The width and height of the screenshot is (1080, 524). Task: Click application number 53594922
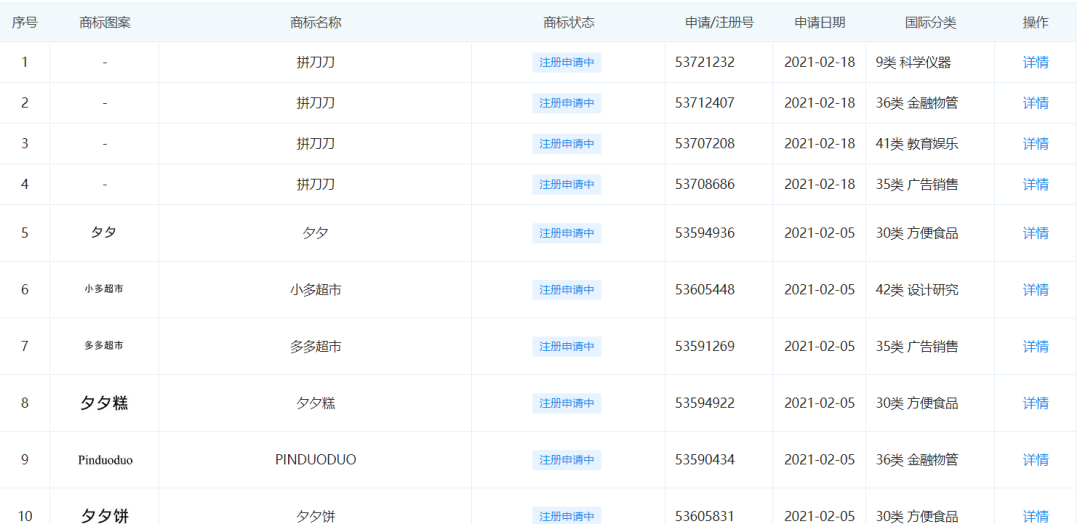(x=705, y=403)
